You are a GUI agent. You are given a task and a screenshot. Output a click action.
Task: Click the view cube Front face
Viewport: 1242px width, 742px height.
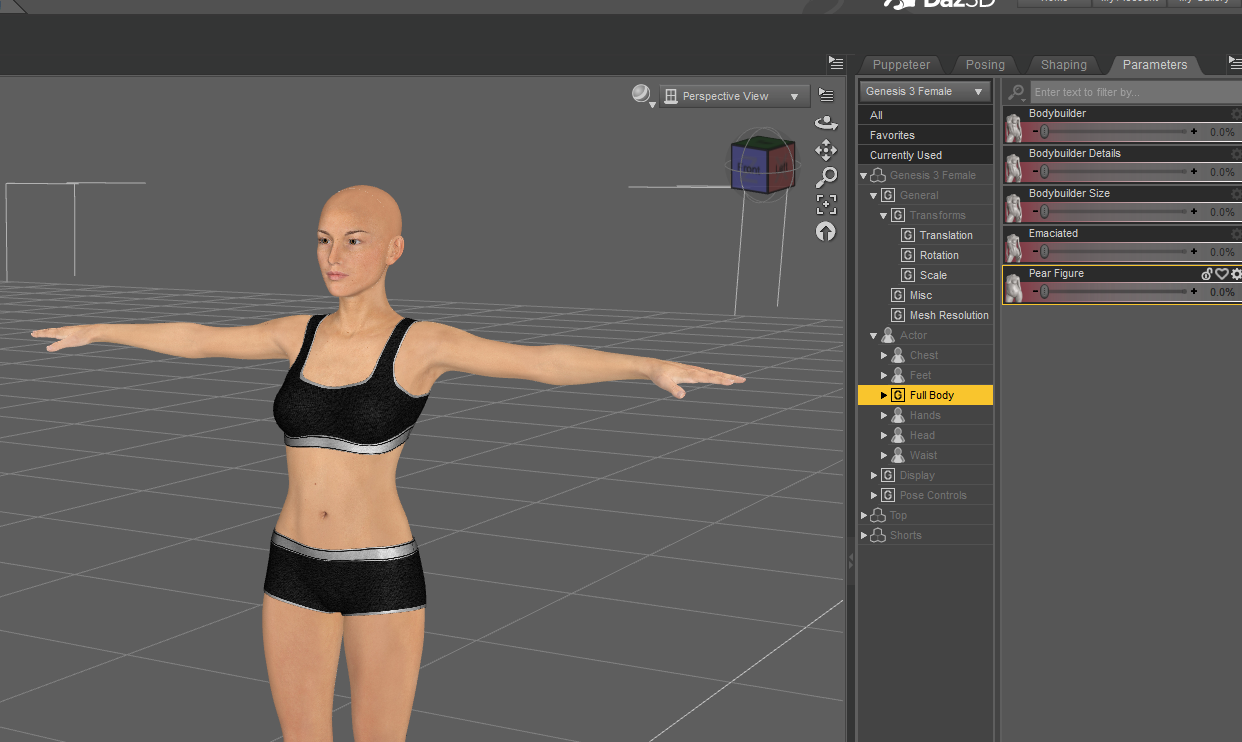point(748,168)
